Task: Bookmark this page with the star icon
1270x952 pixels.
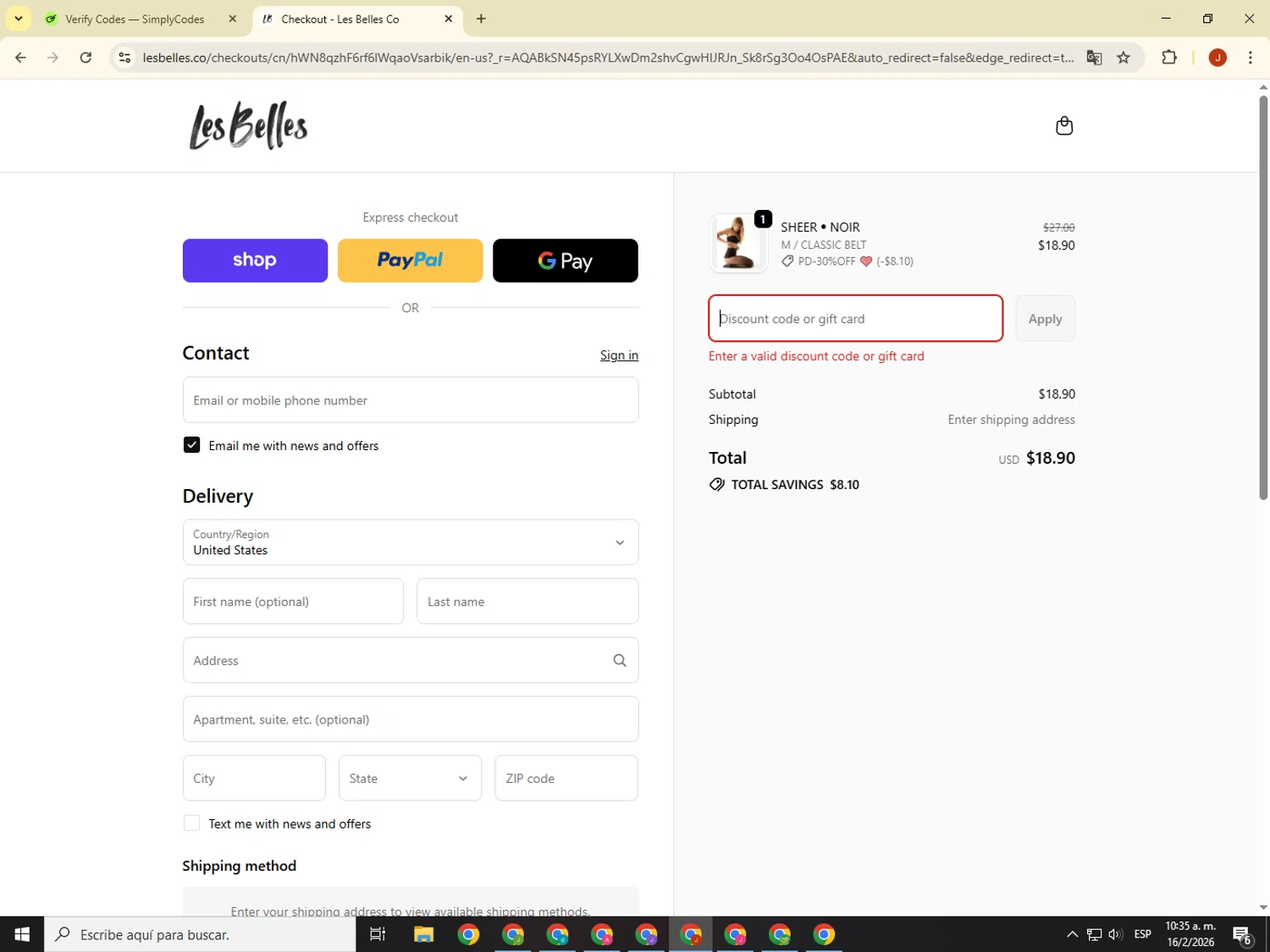Action: coord(1124,58)
